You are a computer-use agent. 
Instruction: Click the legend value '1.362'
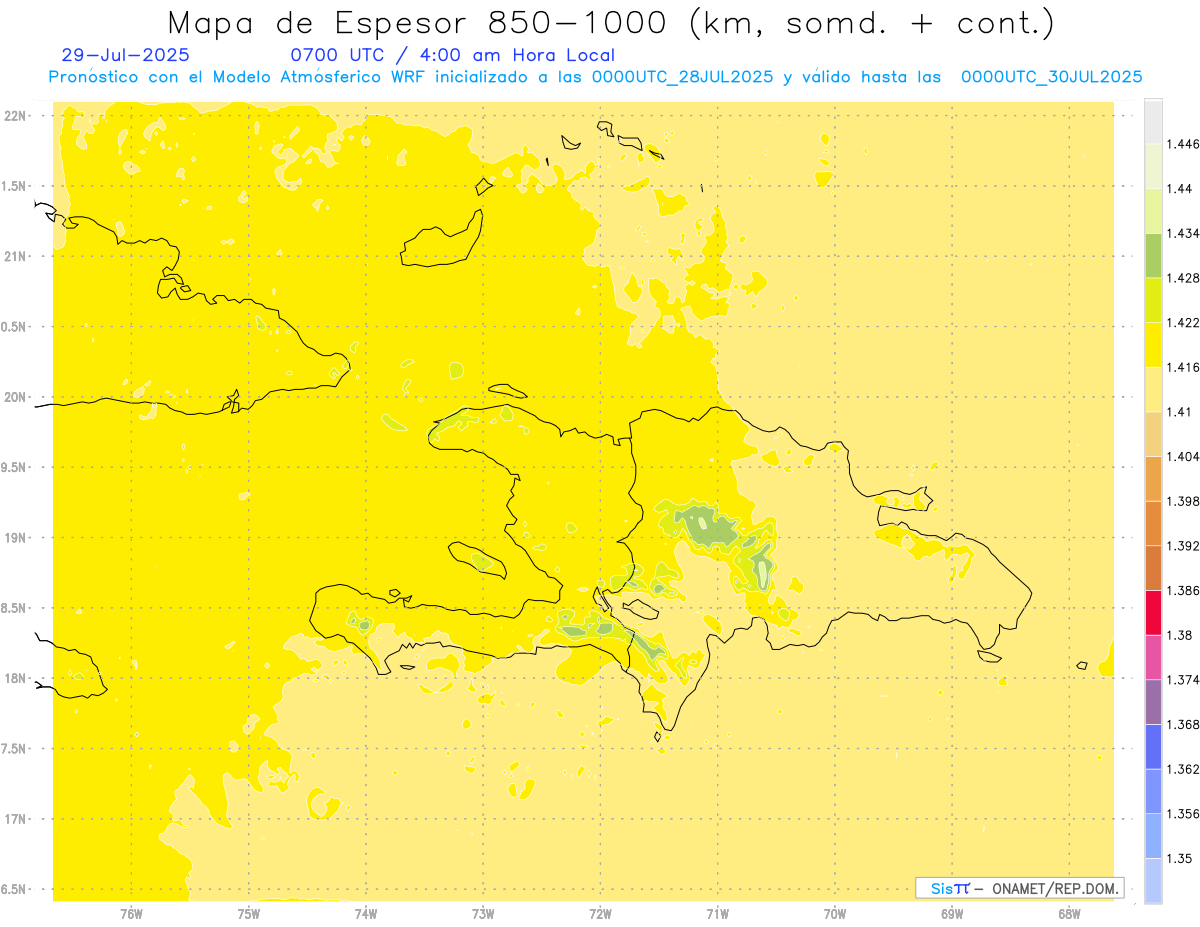[x=1183, y=770]
